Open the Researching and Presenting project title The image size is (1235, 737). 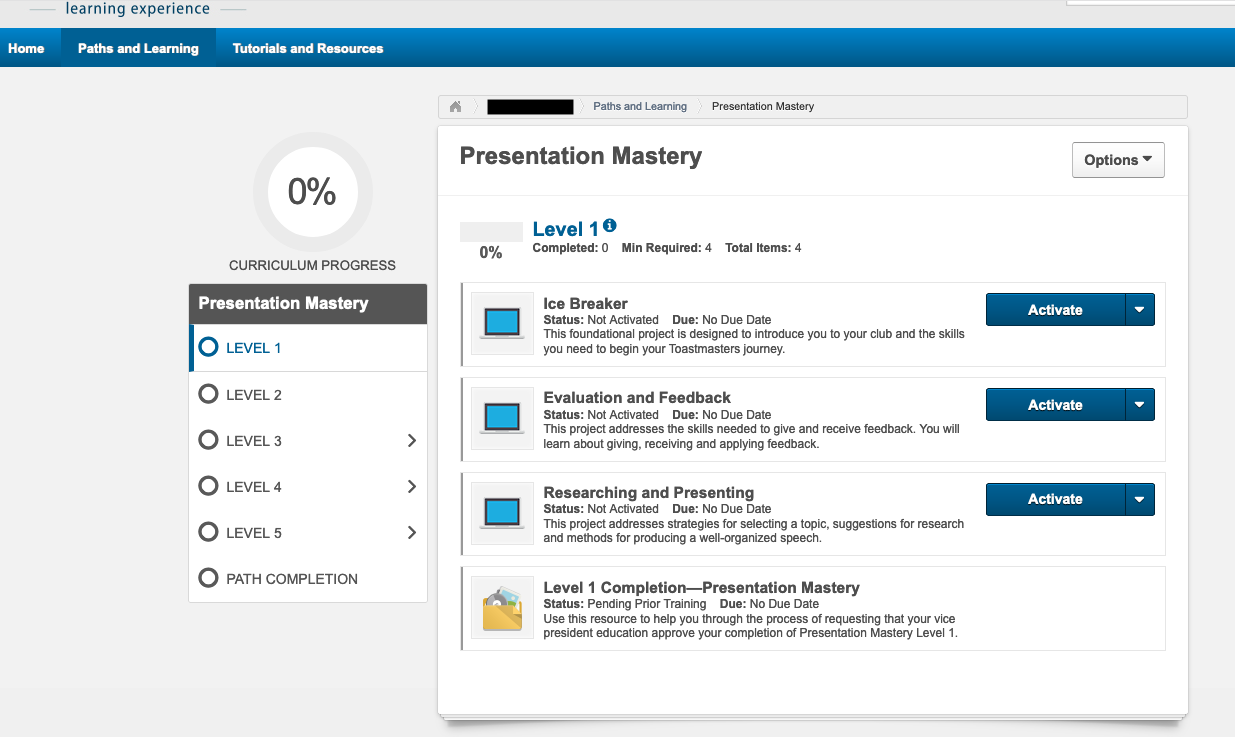tap(649, 493)
